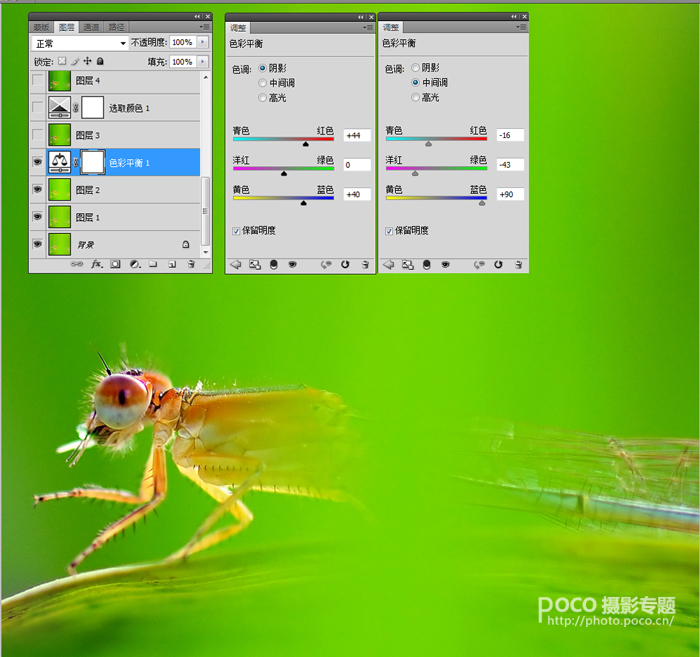This screenshot has width=700, height=657.
Task: Uncheck 保留明度 in the right adjustments panel
Action: pos(389,231)
